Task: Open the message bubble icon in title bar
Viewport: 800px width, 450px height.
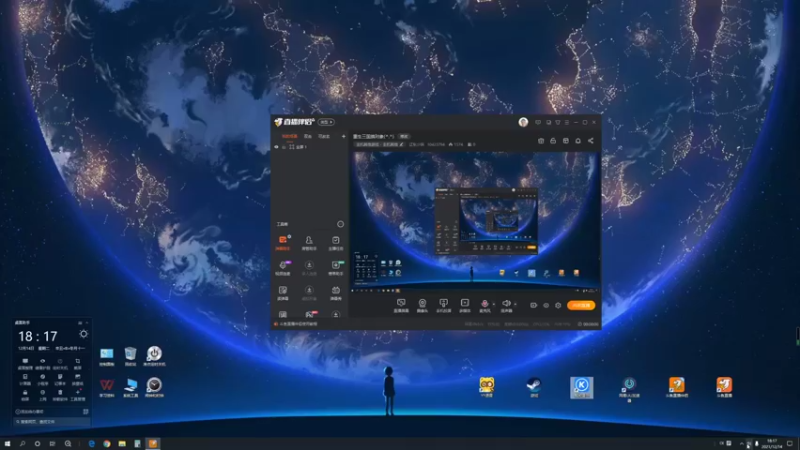Action: click(x=538, y=122)
